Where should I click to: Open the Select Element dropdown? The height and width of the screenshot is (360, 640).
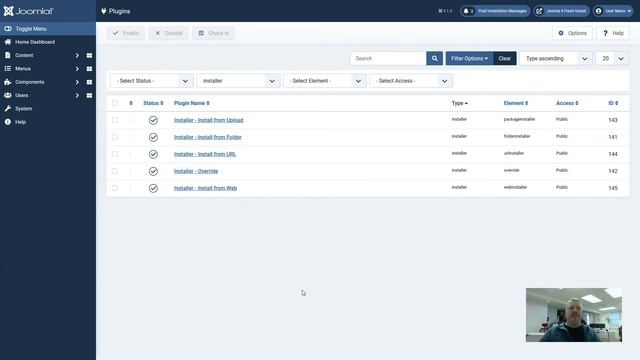click(x=324, y=81)
